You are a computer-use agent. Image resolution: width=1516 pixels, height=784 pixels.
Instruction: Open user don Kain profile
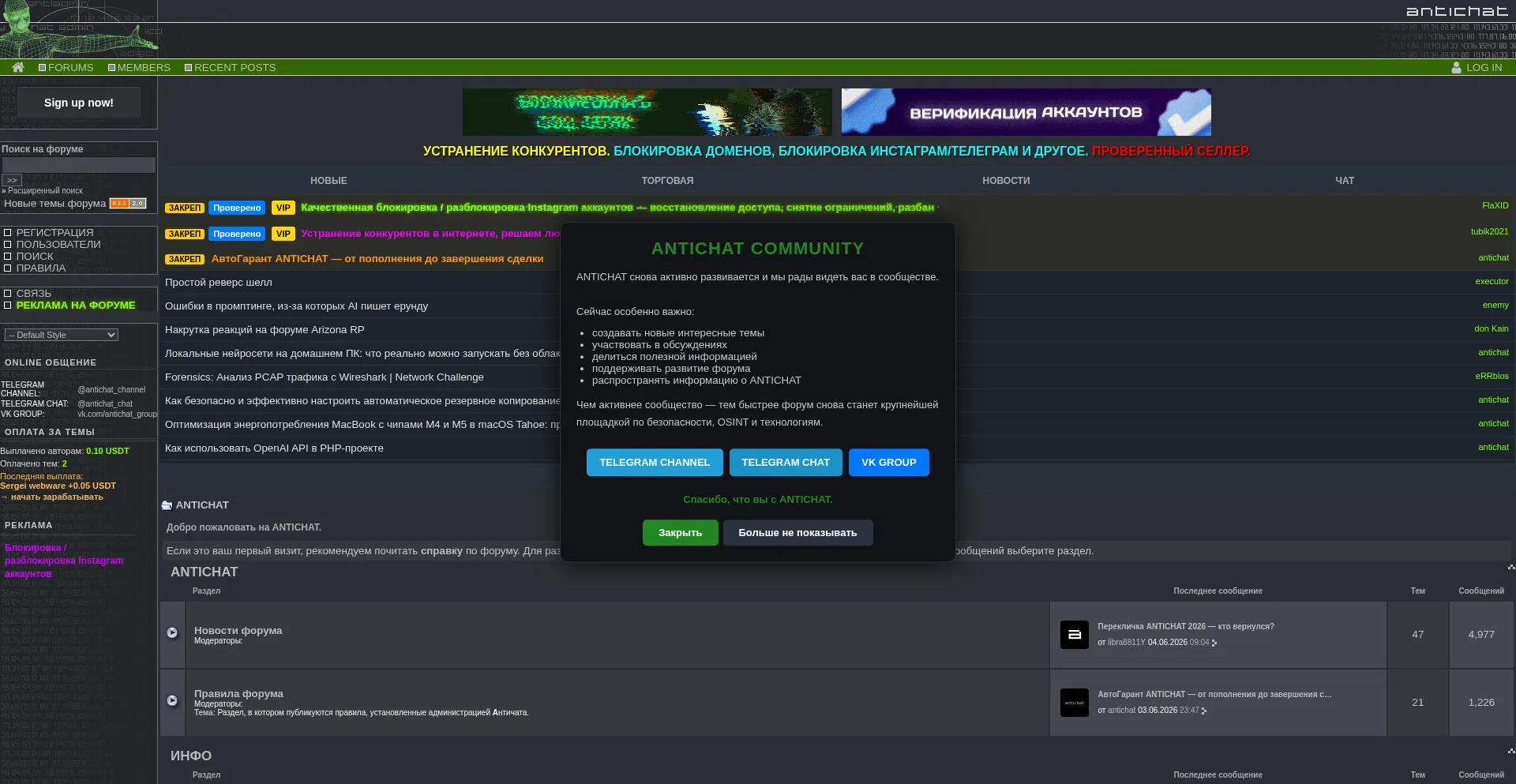coord(1491,328)
